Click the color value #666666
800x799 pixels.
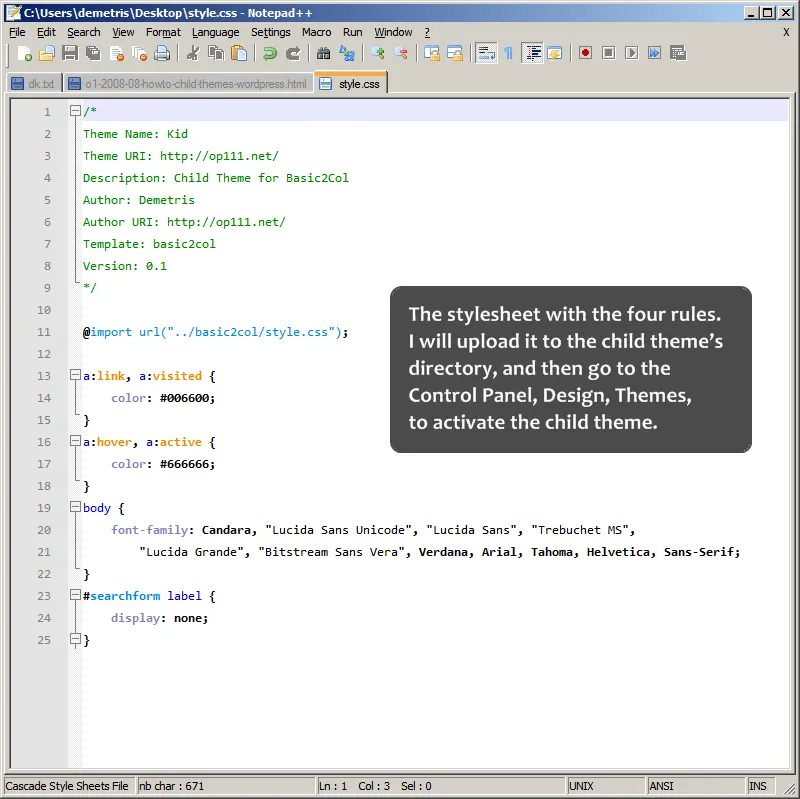(187, 464)
